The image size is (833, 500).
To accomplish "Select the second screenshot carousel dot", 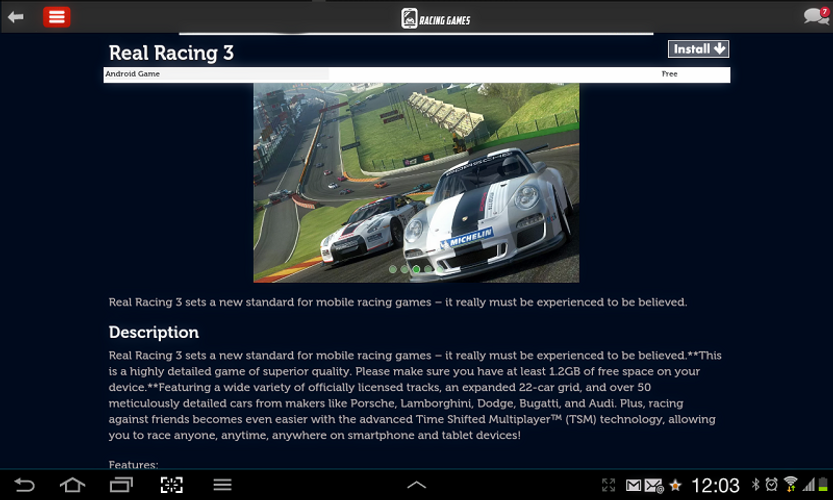I will pyautogui.click(x=404, y=269).
